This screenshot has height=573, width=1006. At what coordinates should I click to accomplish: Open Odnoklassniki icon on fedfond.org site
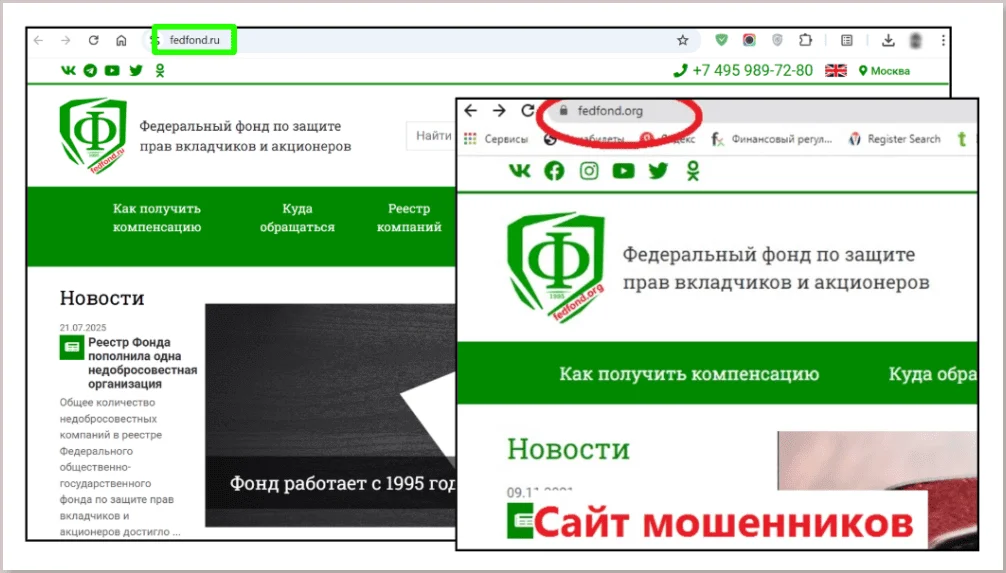tap(693, 171)
